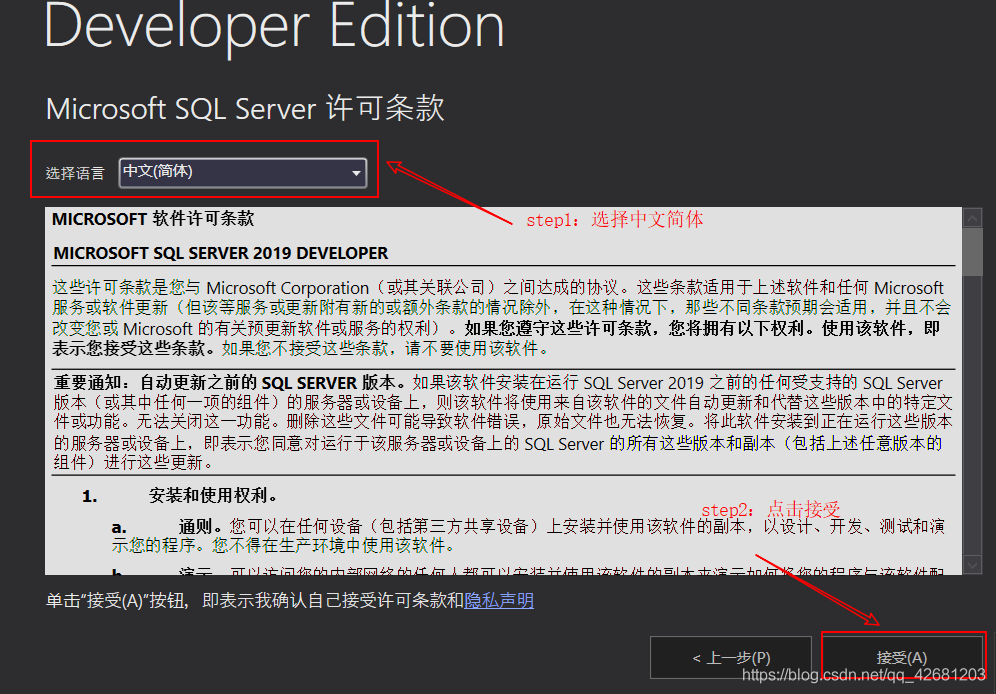Open the 选择语言 language dropdown
This screenshot has height=694, width=996.
[x=243, y=171]
